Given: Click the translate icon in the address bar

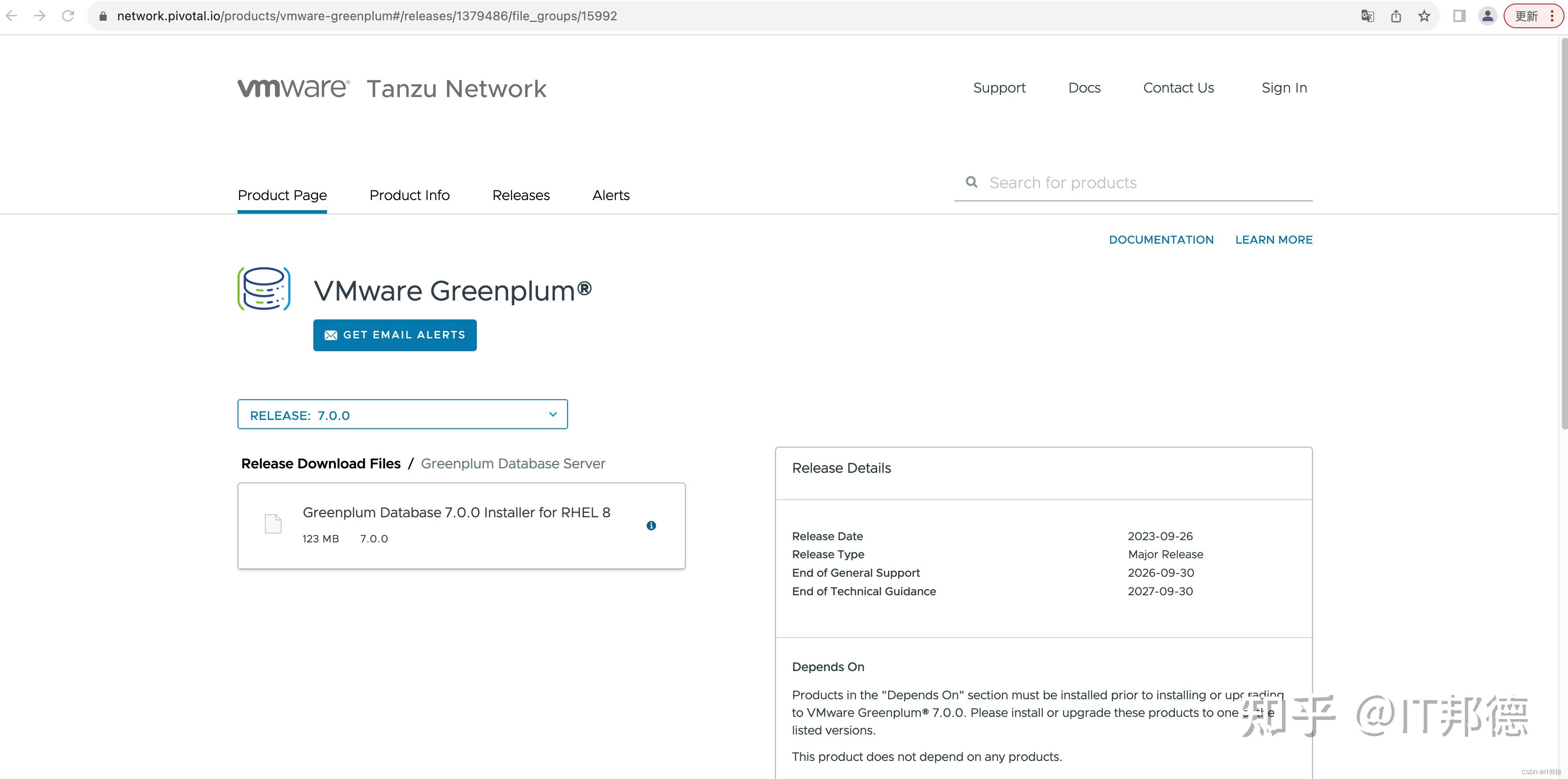Looking at the screenshot, I should tap(1367, 16).
